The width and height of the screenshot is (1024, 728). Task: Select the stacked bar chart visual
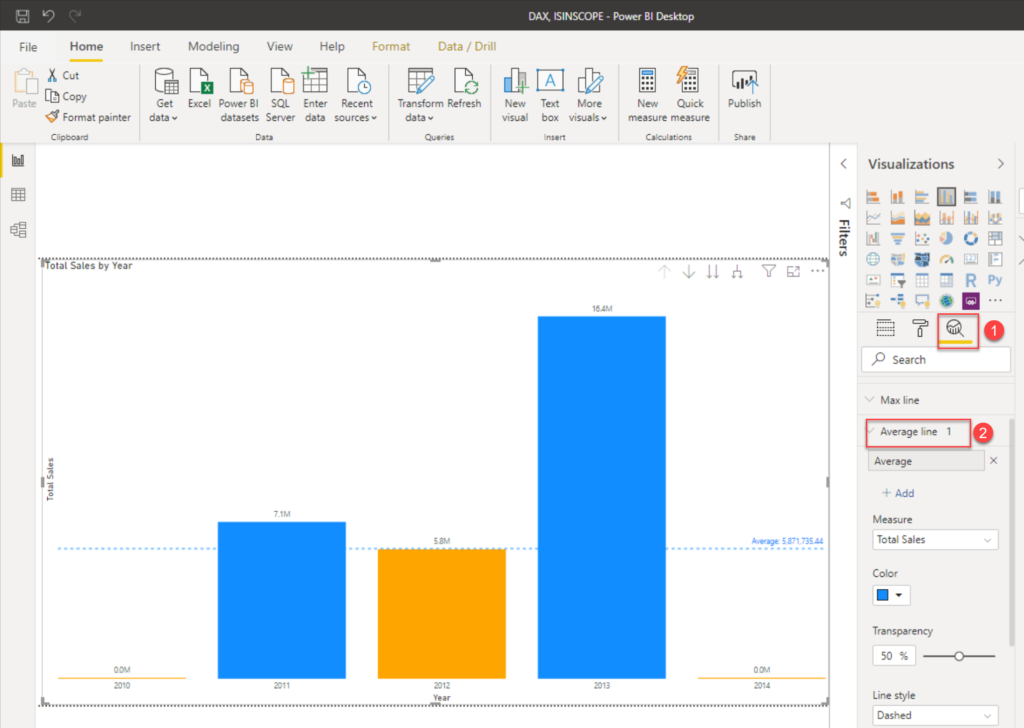click(x=873, y=197)
